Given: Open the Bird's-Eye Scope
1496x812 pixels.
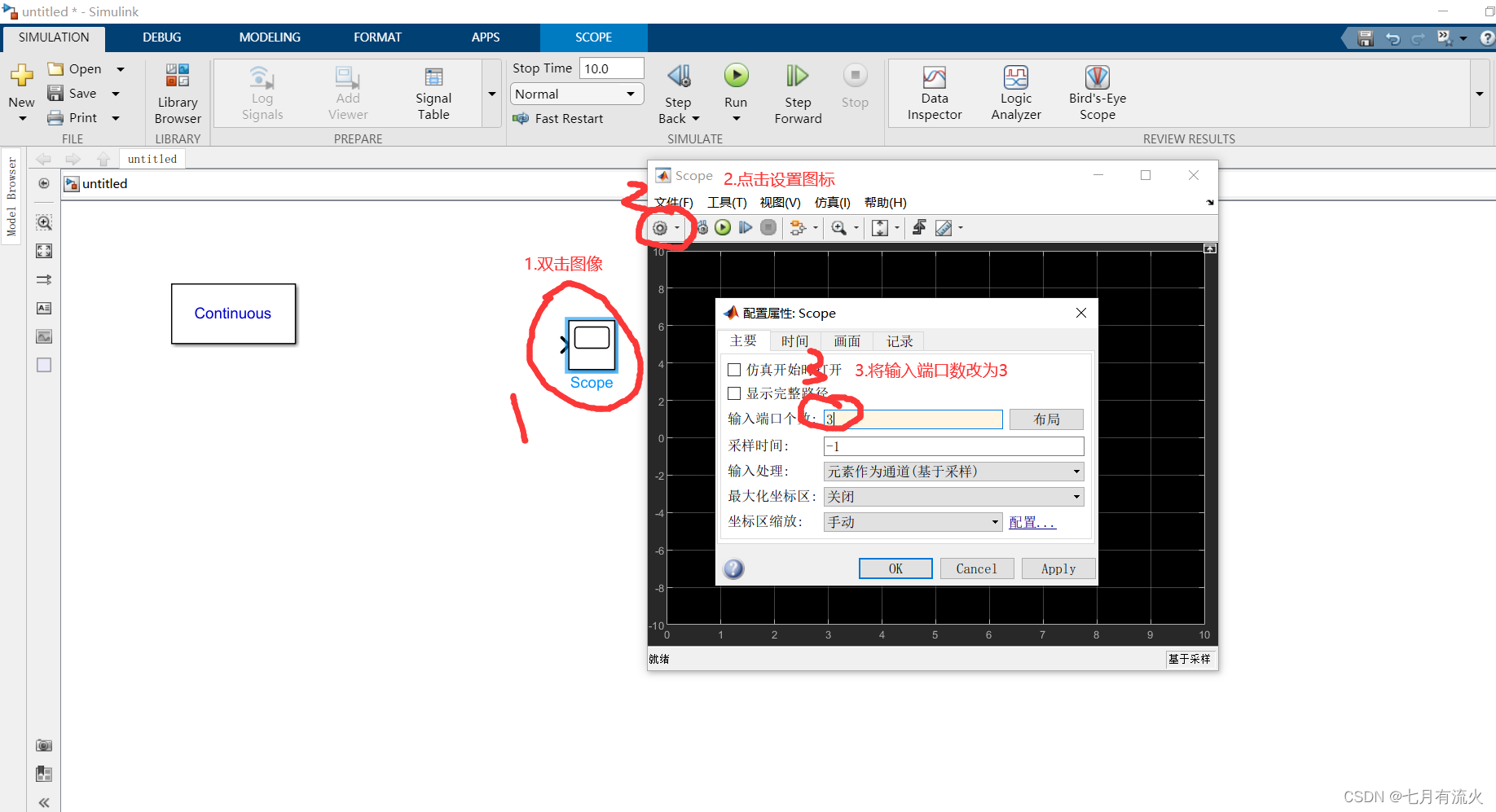Looking at the screenshot, I should click(x=1098, y=94).
